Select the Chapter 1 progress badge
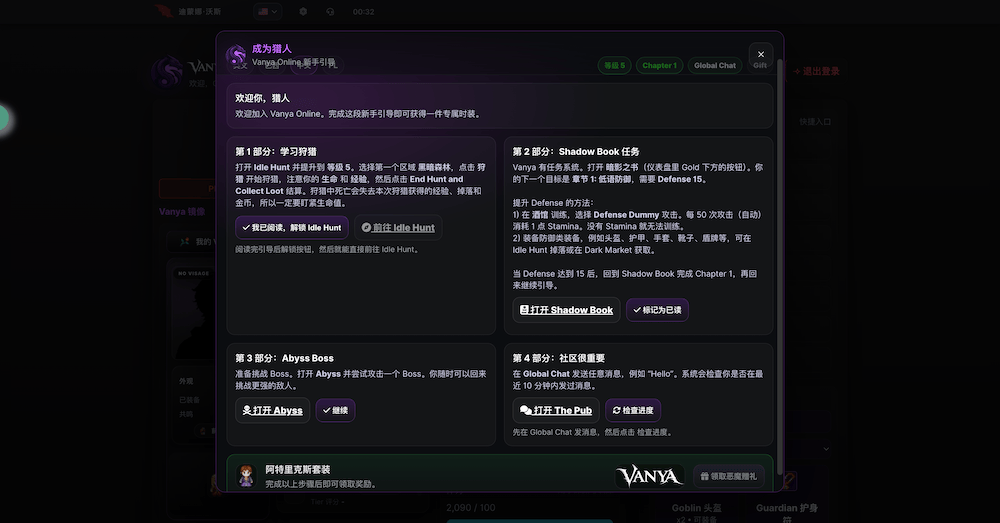1000x523 pixels. (659, 66)
